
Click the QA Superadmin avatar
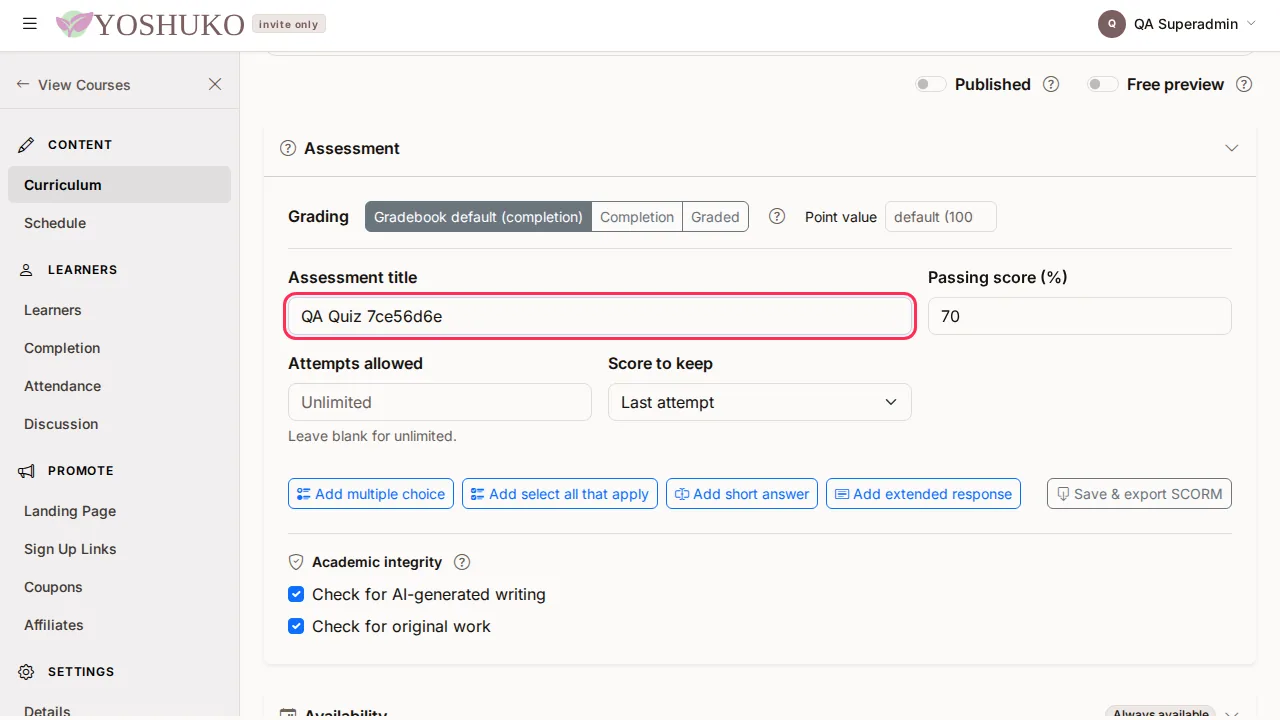click(1112, 24)
